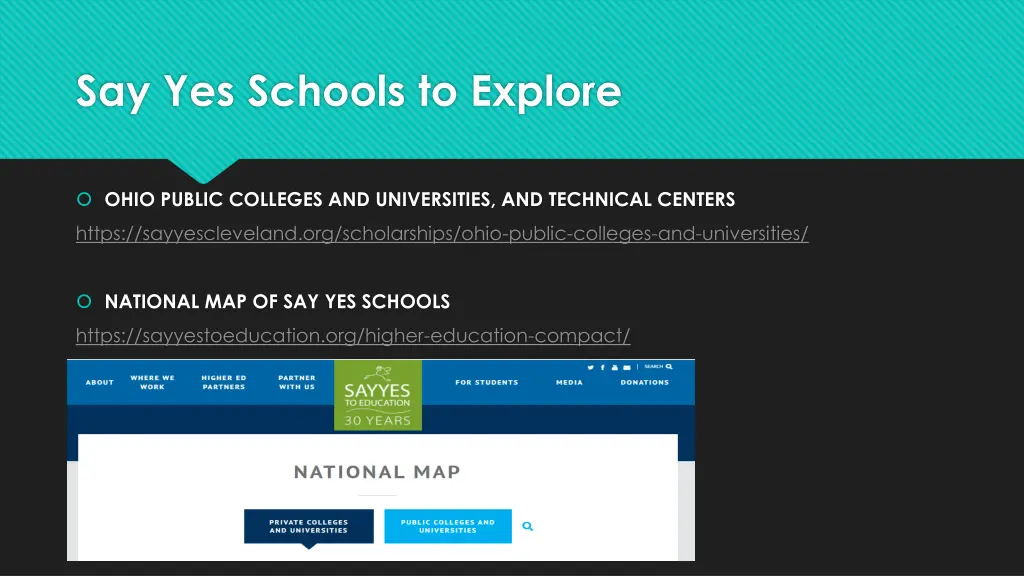Click the Ohio Public Colleges bullet heading

420,199
